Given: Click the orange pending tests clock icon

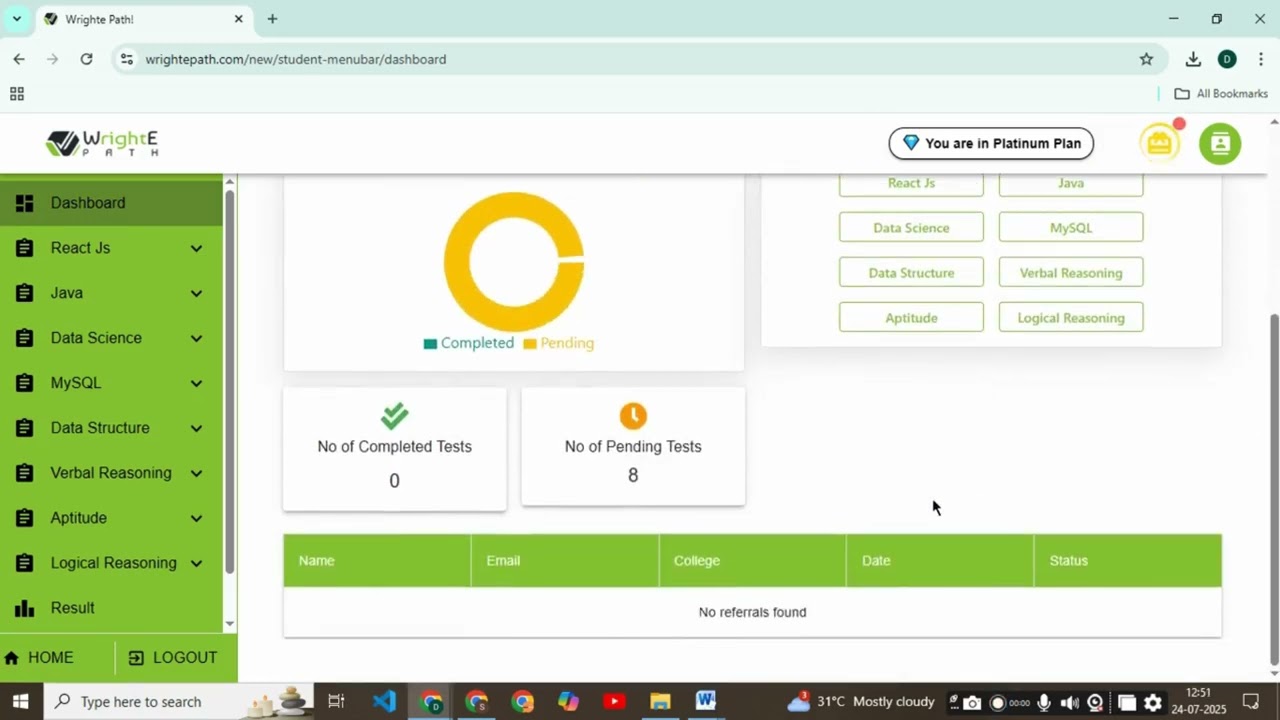Looking at the screenshot, I should pos(633,415).
